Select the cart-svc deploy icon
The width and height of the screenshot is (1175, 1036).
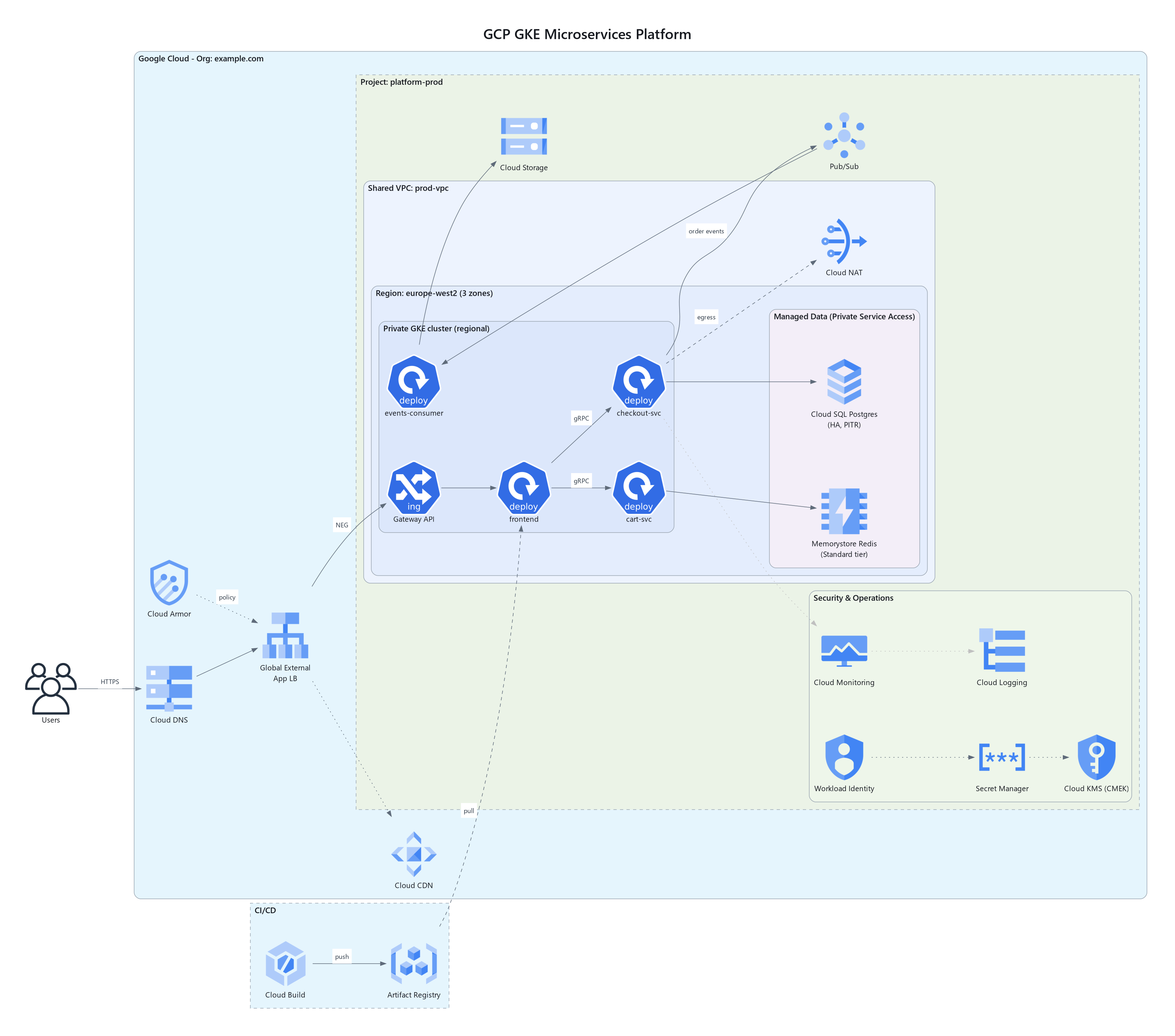(639, 488)
